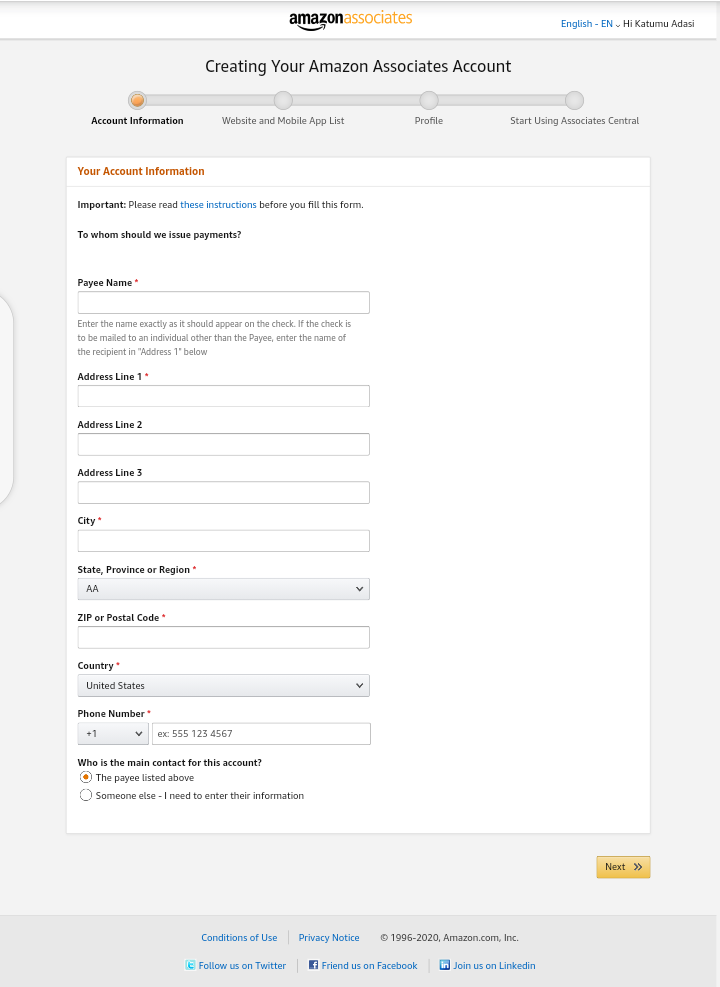Click the Account Information step label
720x987 pixels.
pos(137,121)
